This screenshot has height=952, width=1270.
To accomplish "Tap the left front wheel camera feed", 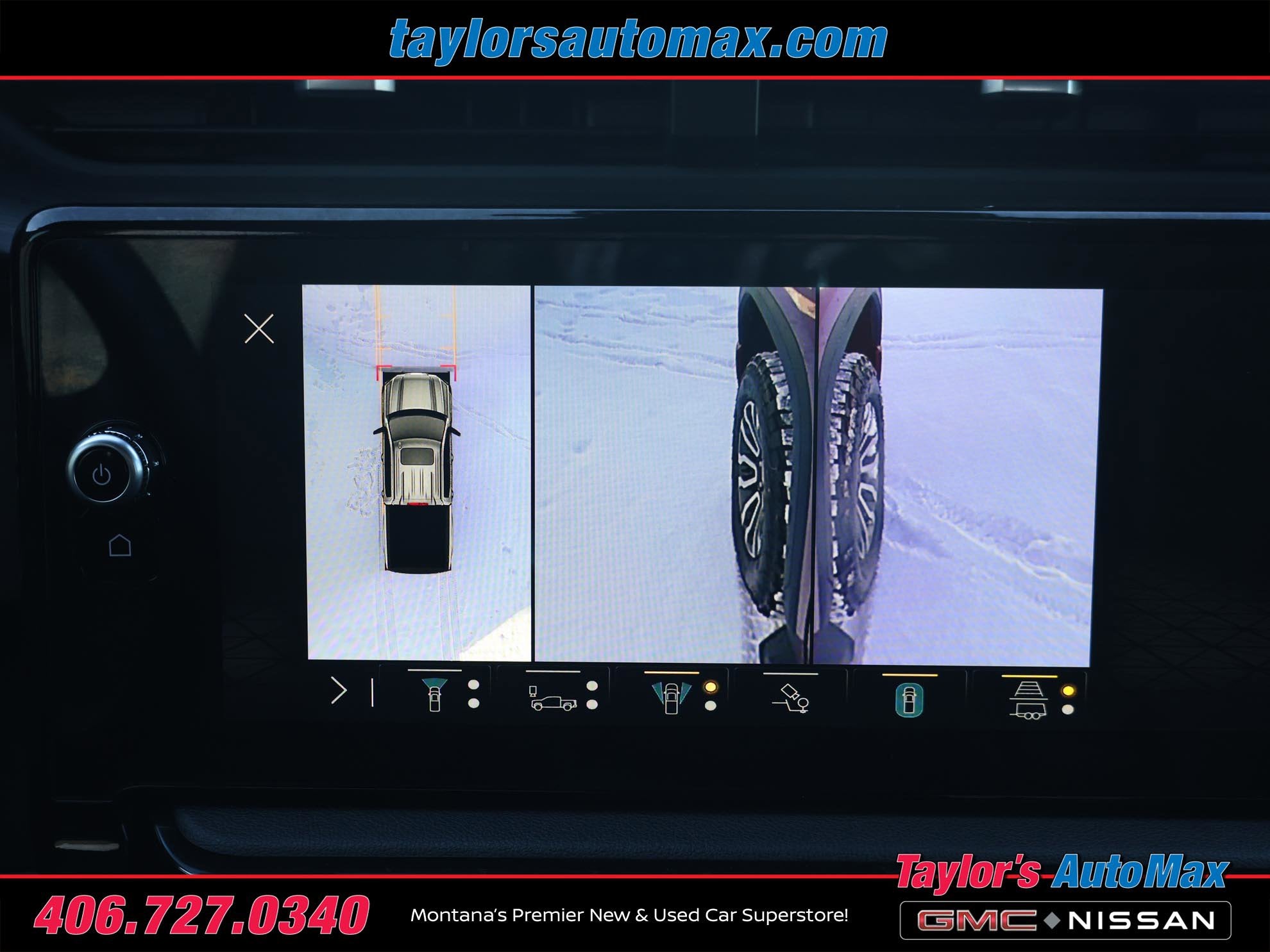I will coord(673,474).
